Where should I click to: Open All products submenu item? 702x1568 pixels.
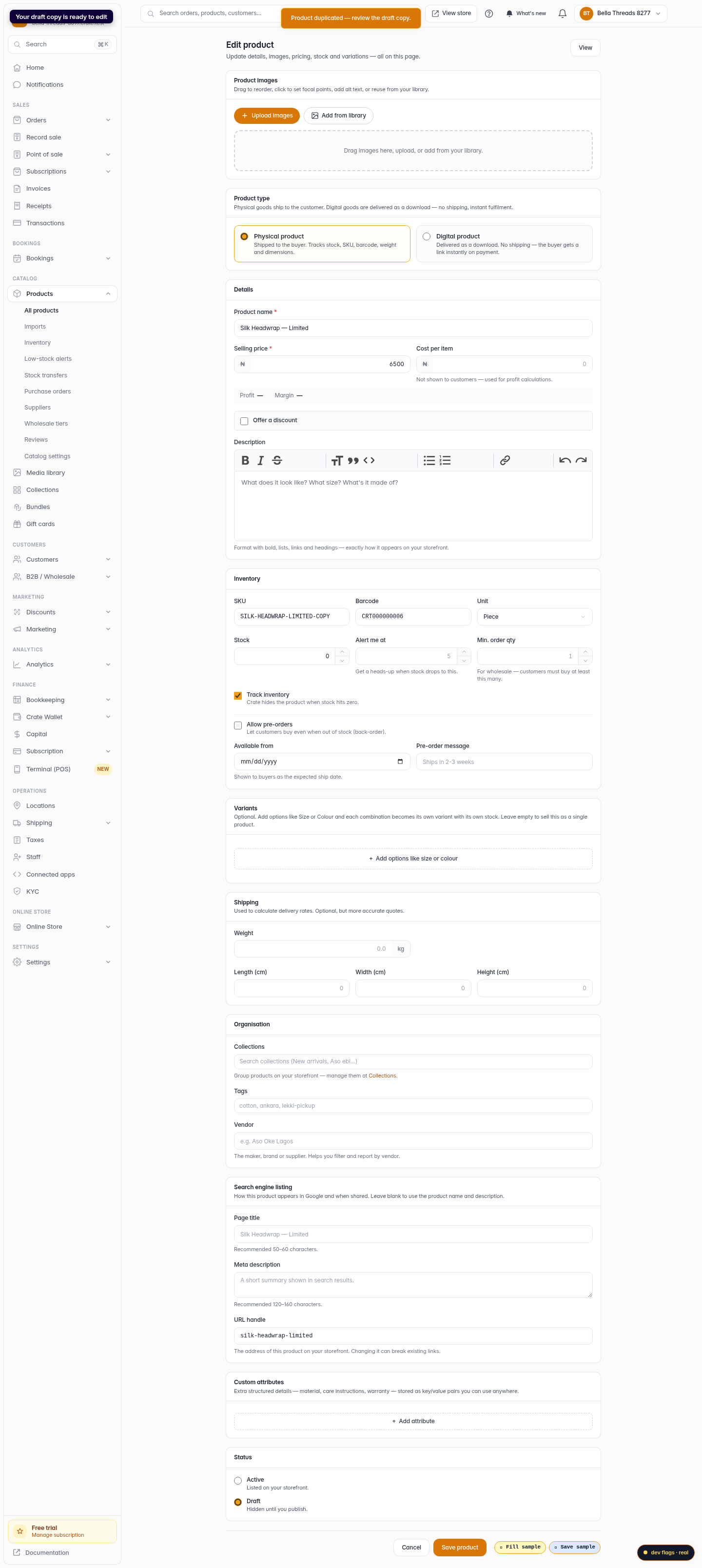tap(41, 311)
